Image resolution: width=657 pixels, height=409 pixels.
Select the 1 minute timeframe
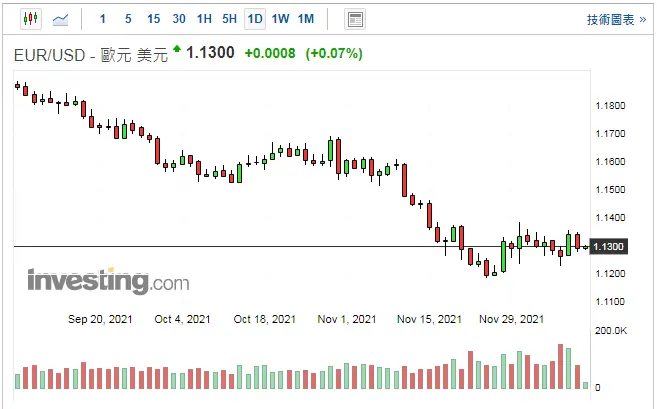pyautogui.click(x=103, y=19)
